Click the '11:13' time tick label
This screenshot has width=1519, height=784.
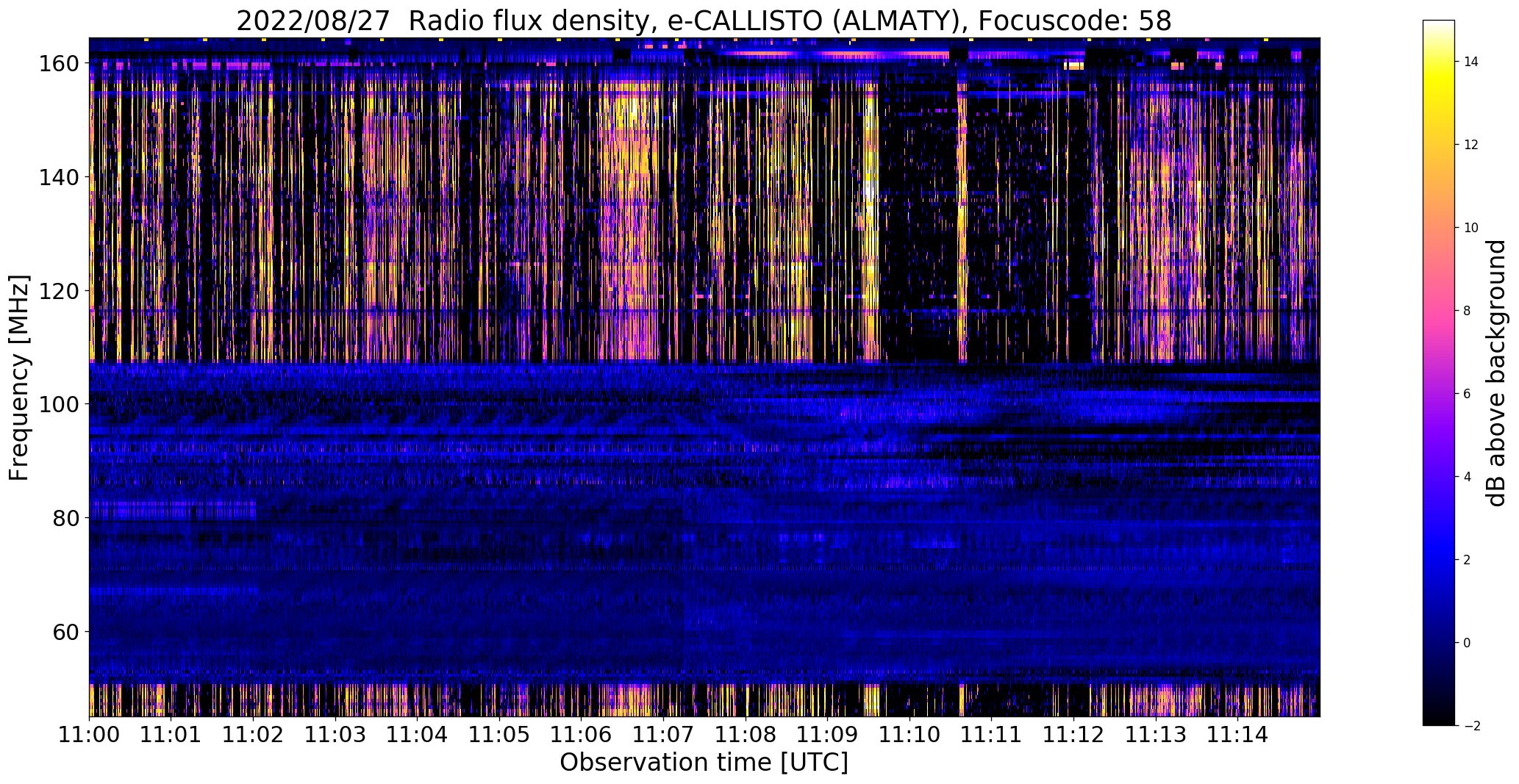click(1155, 733)
